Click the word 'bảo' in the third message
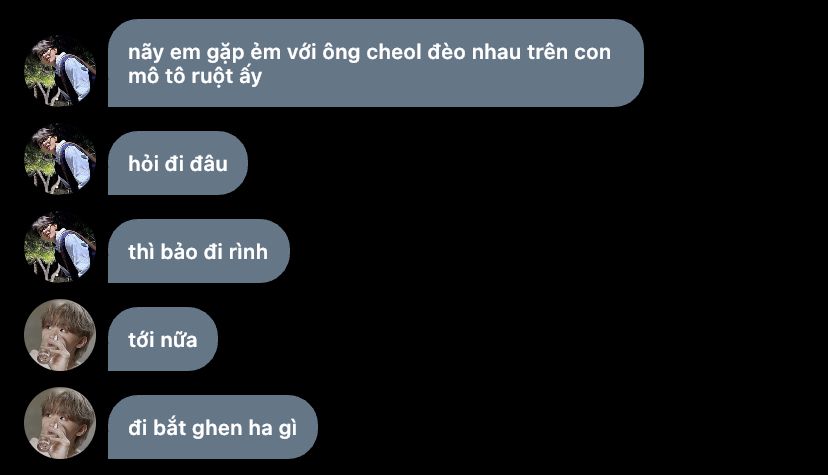This screenshot has width=828, height=475. (x=178, y=252)
